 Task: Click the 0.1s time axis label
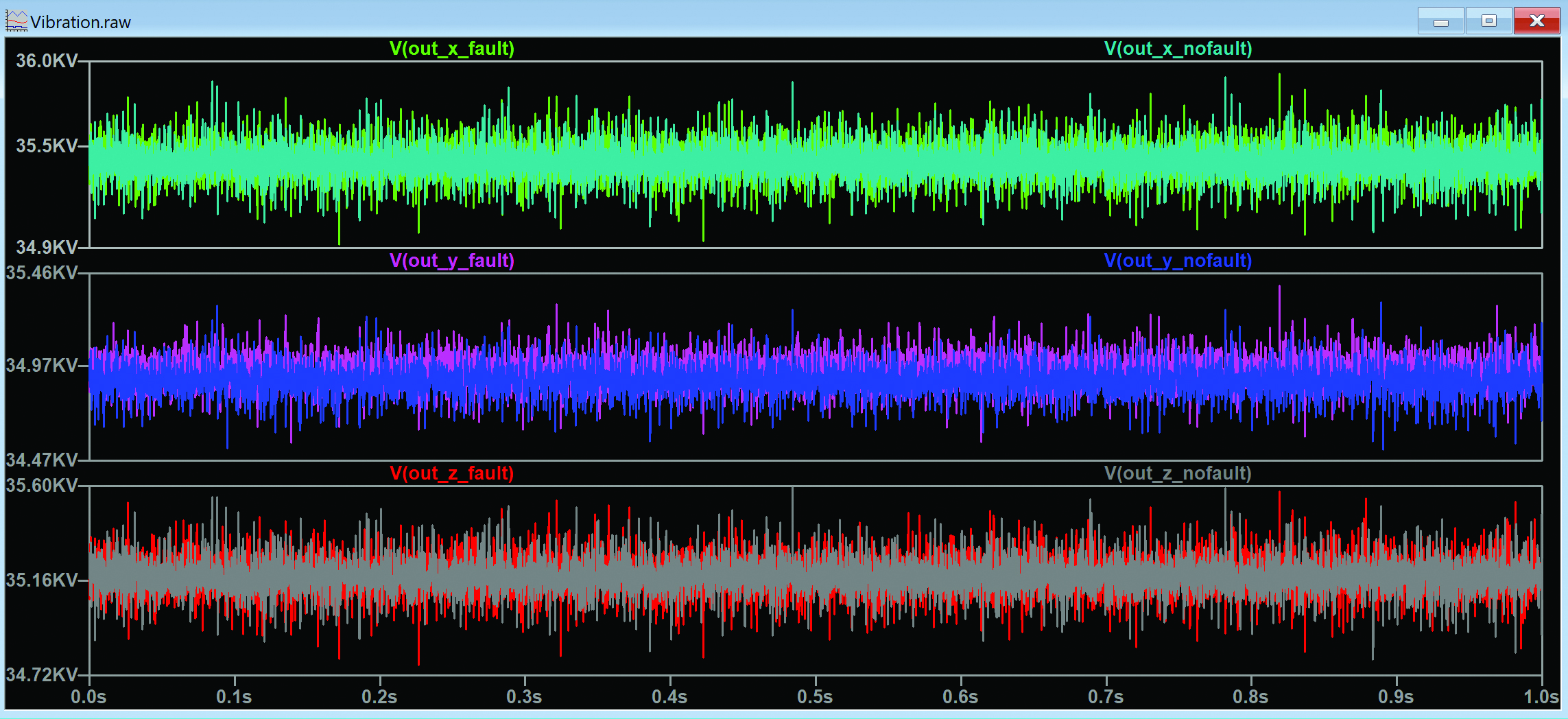click(x=234, y=697)
